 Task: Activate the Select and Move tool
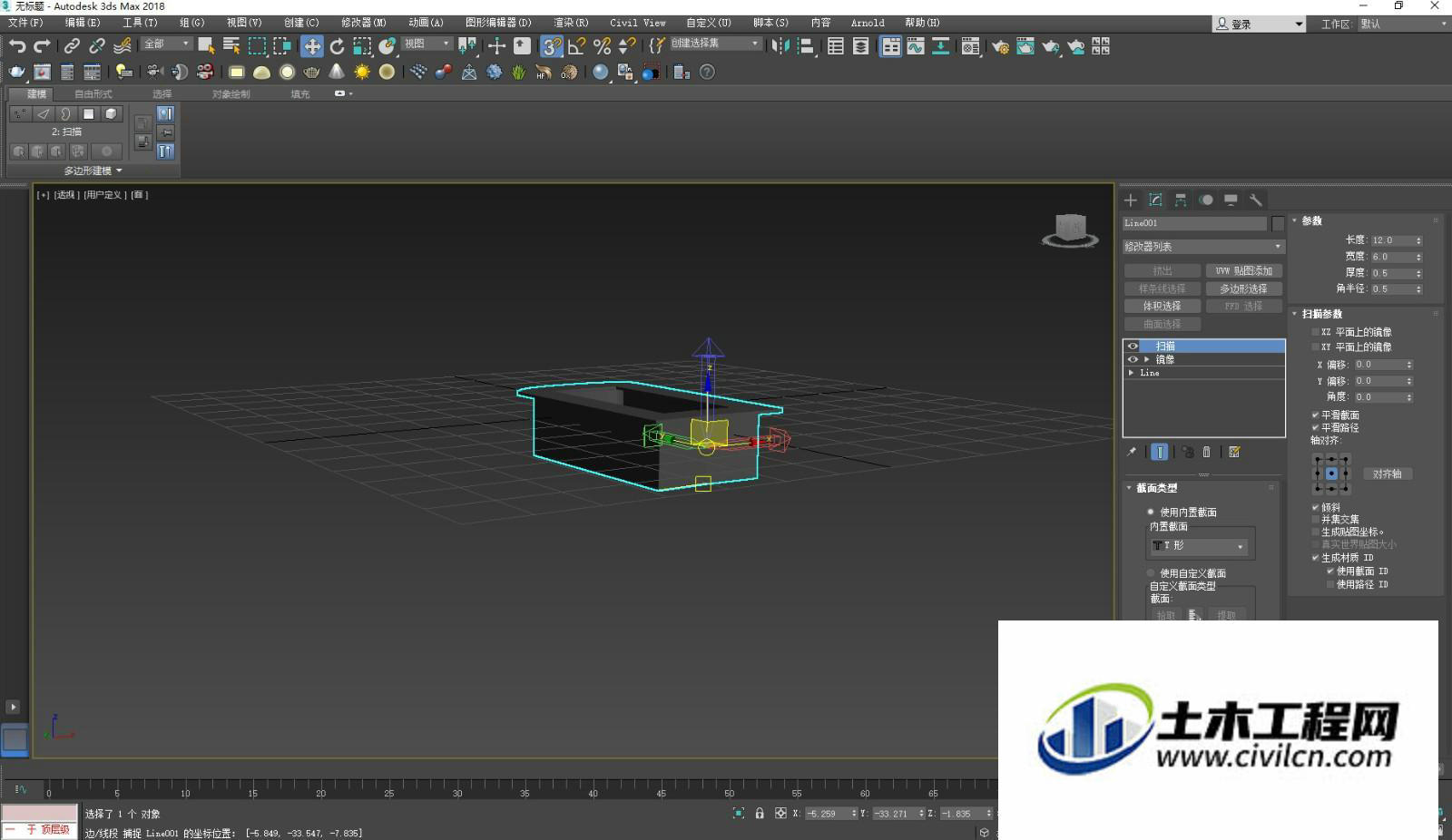312,46
